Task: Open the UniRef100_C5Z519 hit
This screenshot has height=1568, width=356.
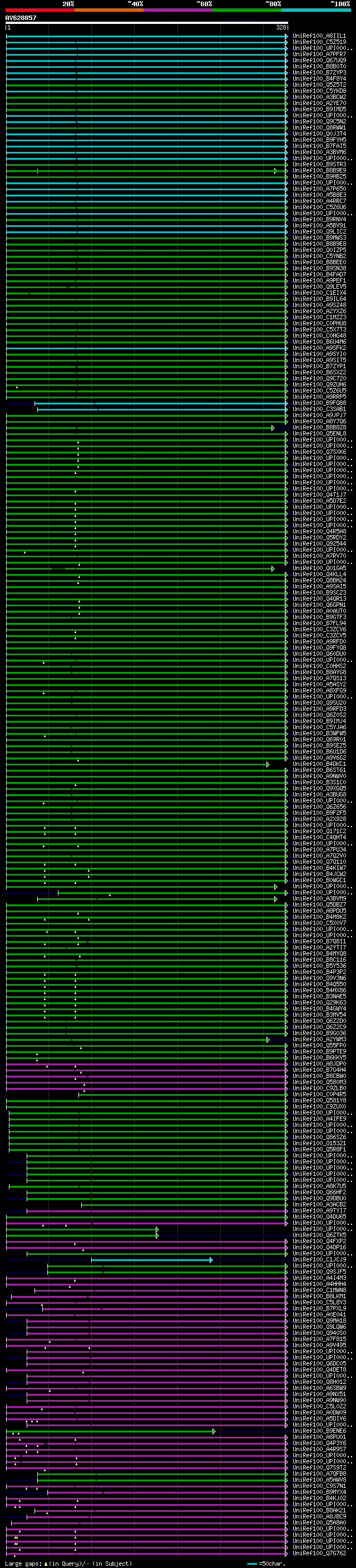Action: click(319, 42)
